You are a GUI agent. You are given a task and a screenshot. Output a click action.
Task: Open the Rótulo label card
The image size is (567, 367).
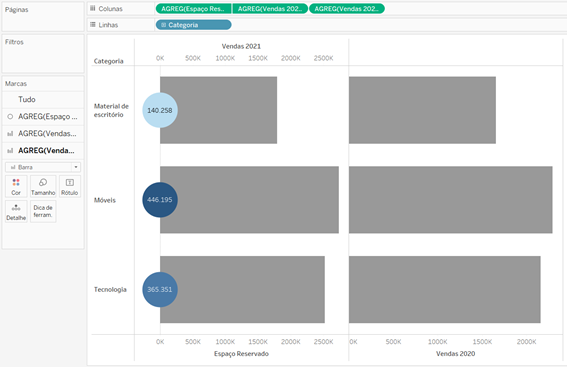point(70,187)
